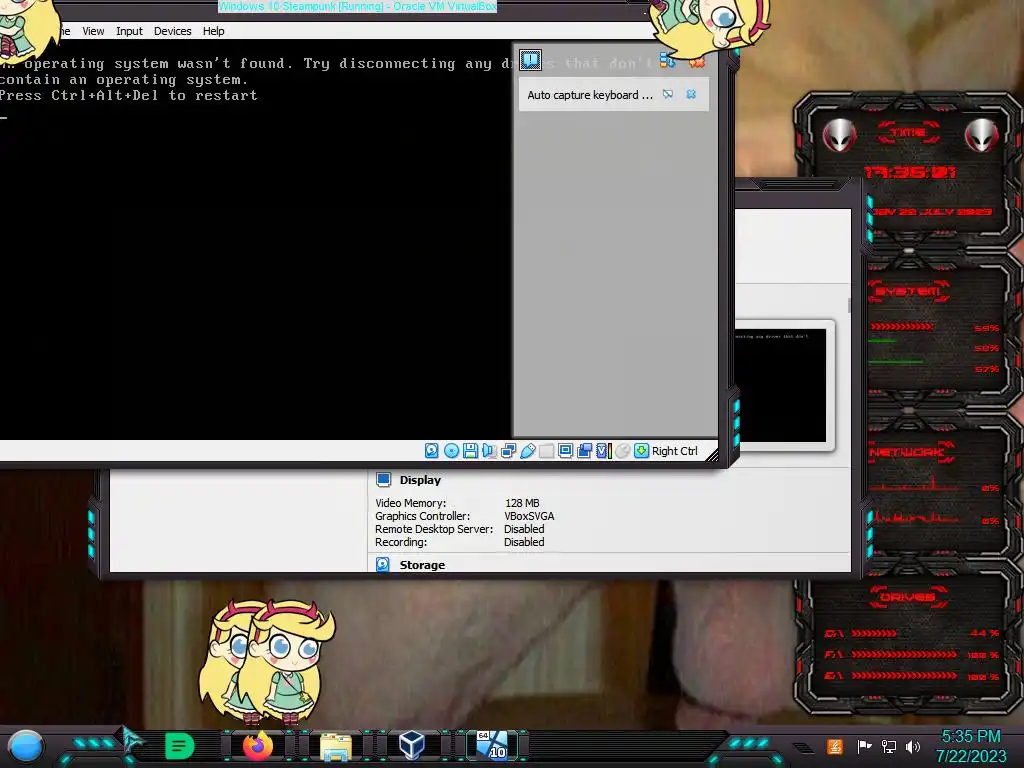1024x768 pixels.
Task: Open the Help menu in VM window
Action: (x=214, y=31)
